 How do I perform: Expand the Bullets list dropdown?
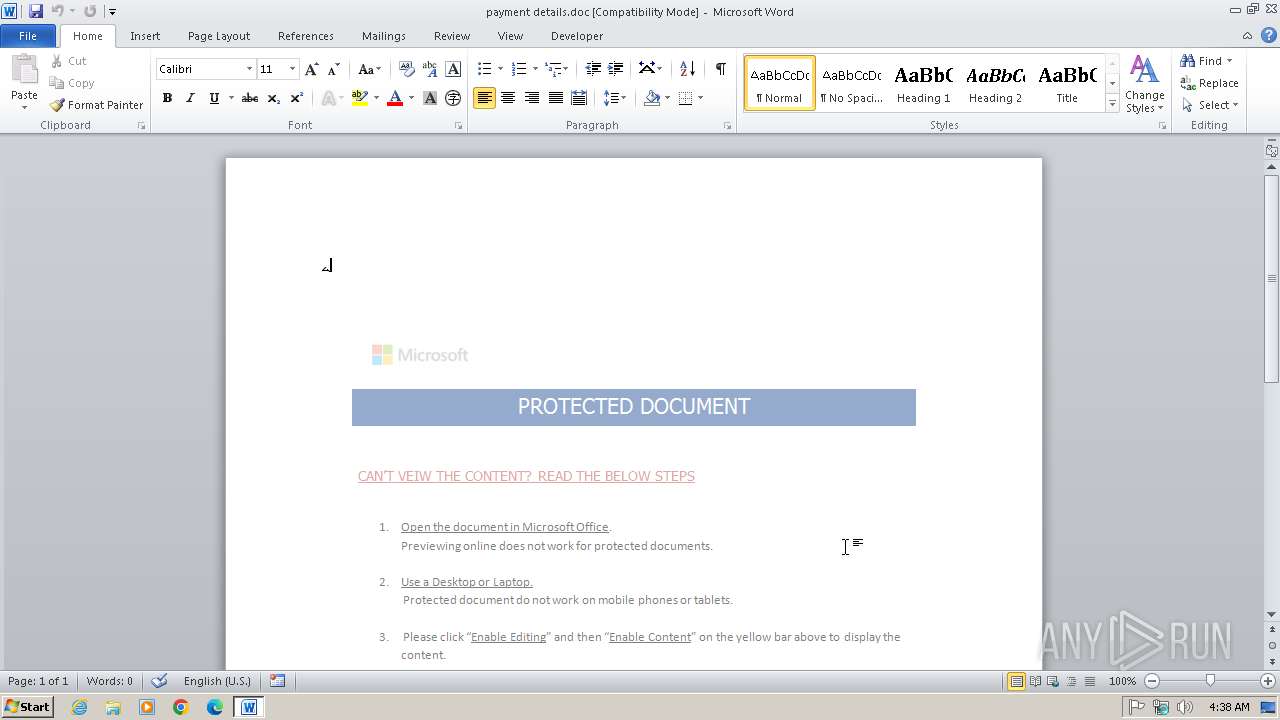500,69
